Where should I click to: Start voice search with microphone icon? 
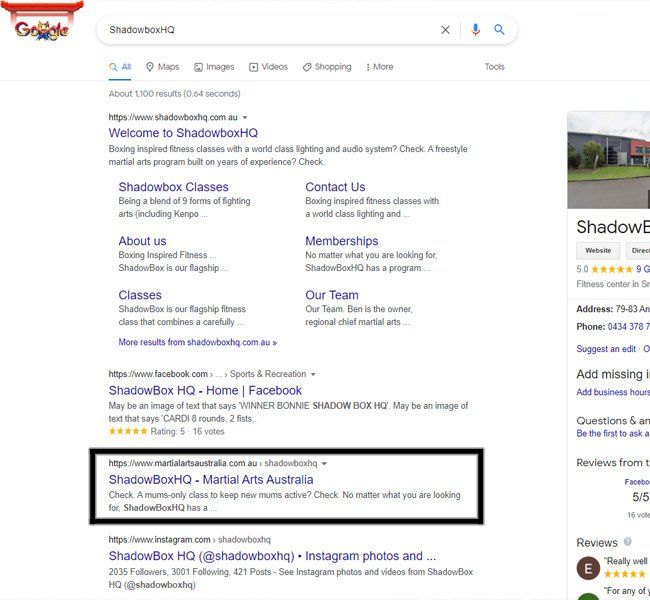tap(475, 30)
